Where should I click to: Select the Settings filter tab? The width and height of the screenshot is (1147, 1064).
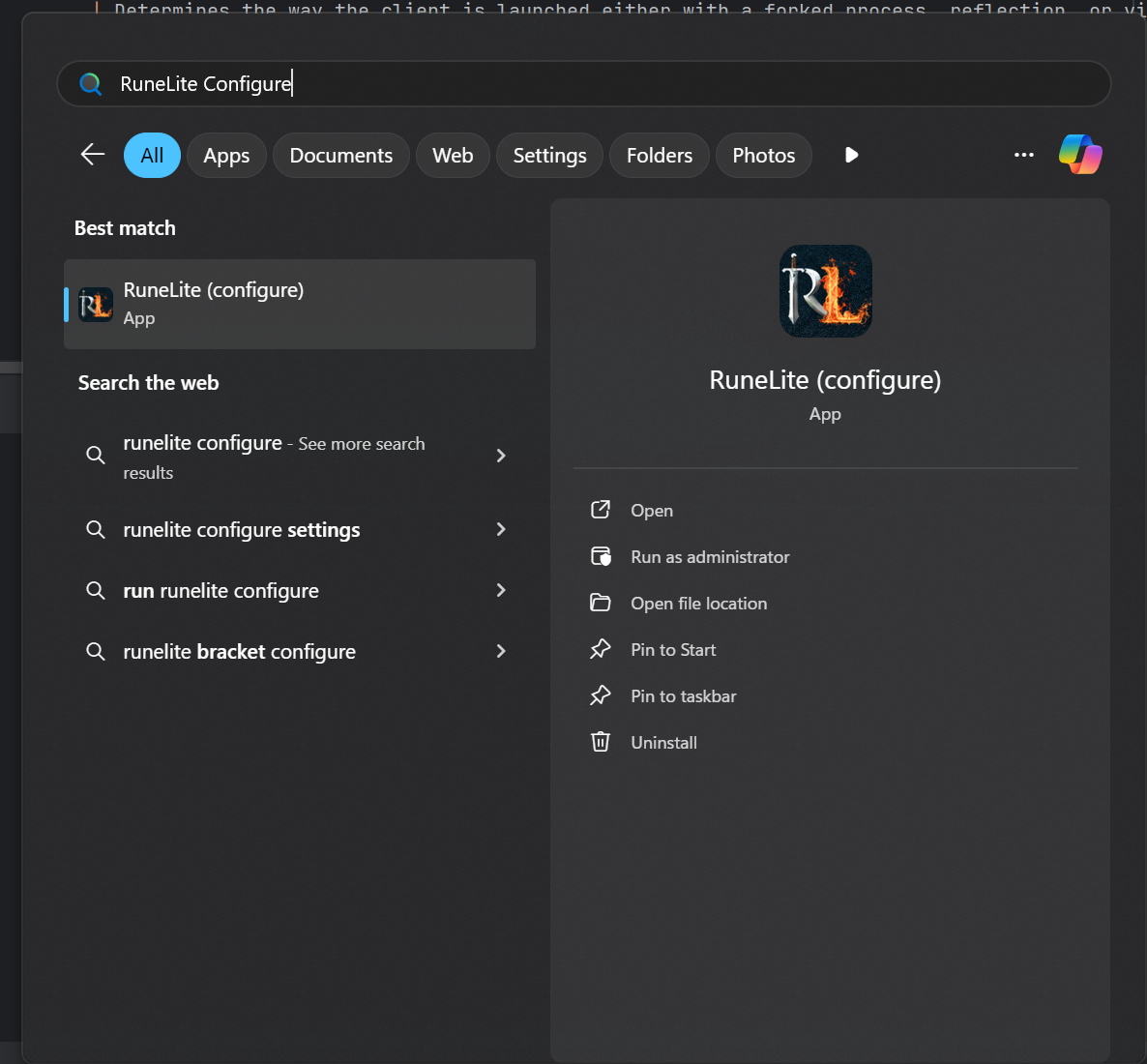pyautogui.click(x=549, y=155)
